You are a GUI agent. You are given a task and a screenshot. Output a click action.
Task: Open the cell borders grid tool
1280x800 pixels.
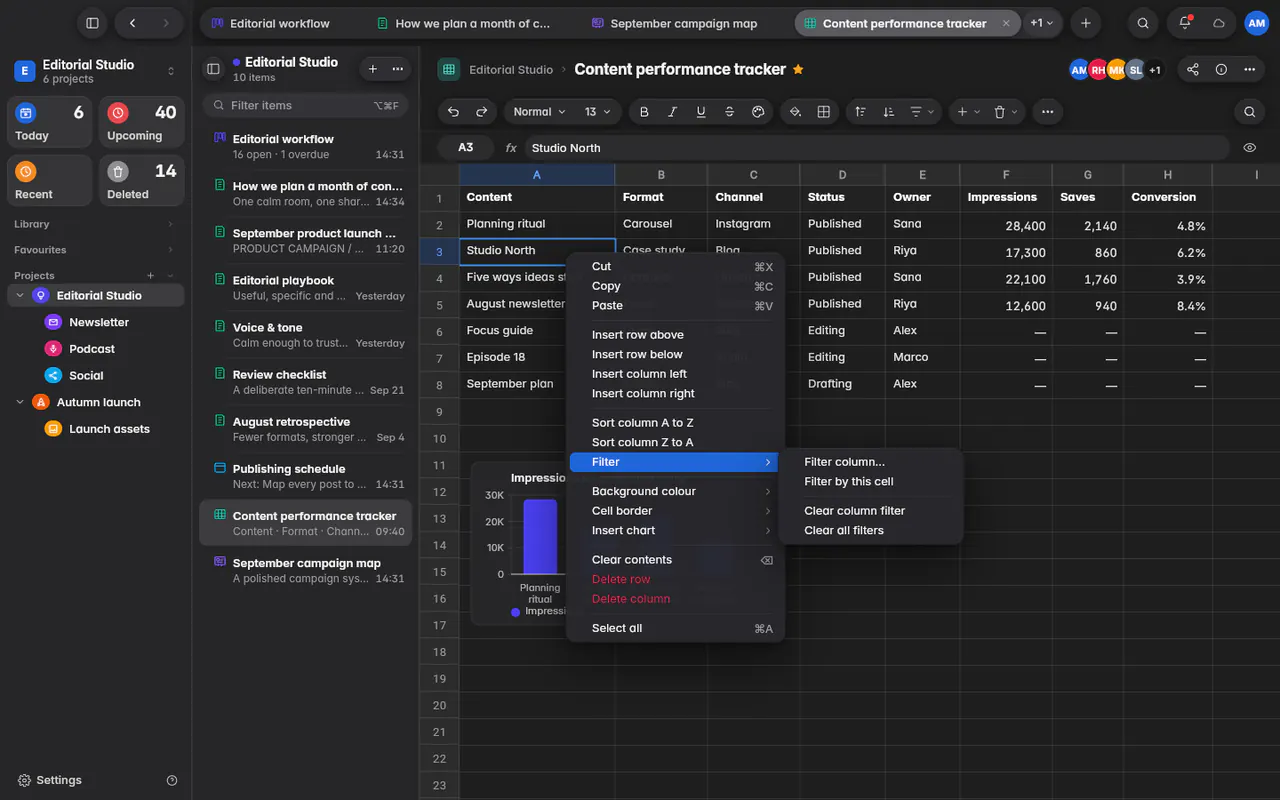pos(824,112)
